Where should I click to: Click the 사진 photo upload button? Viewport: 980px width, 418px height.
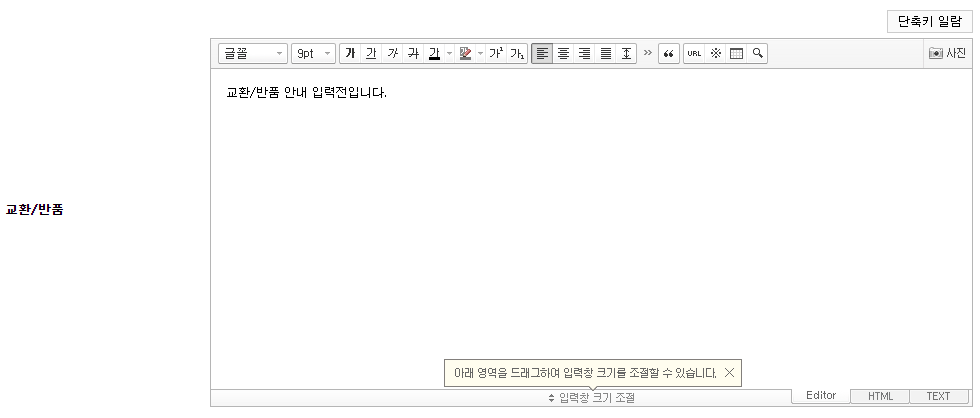pos(947,54)
